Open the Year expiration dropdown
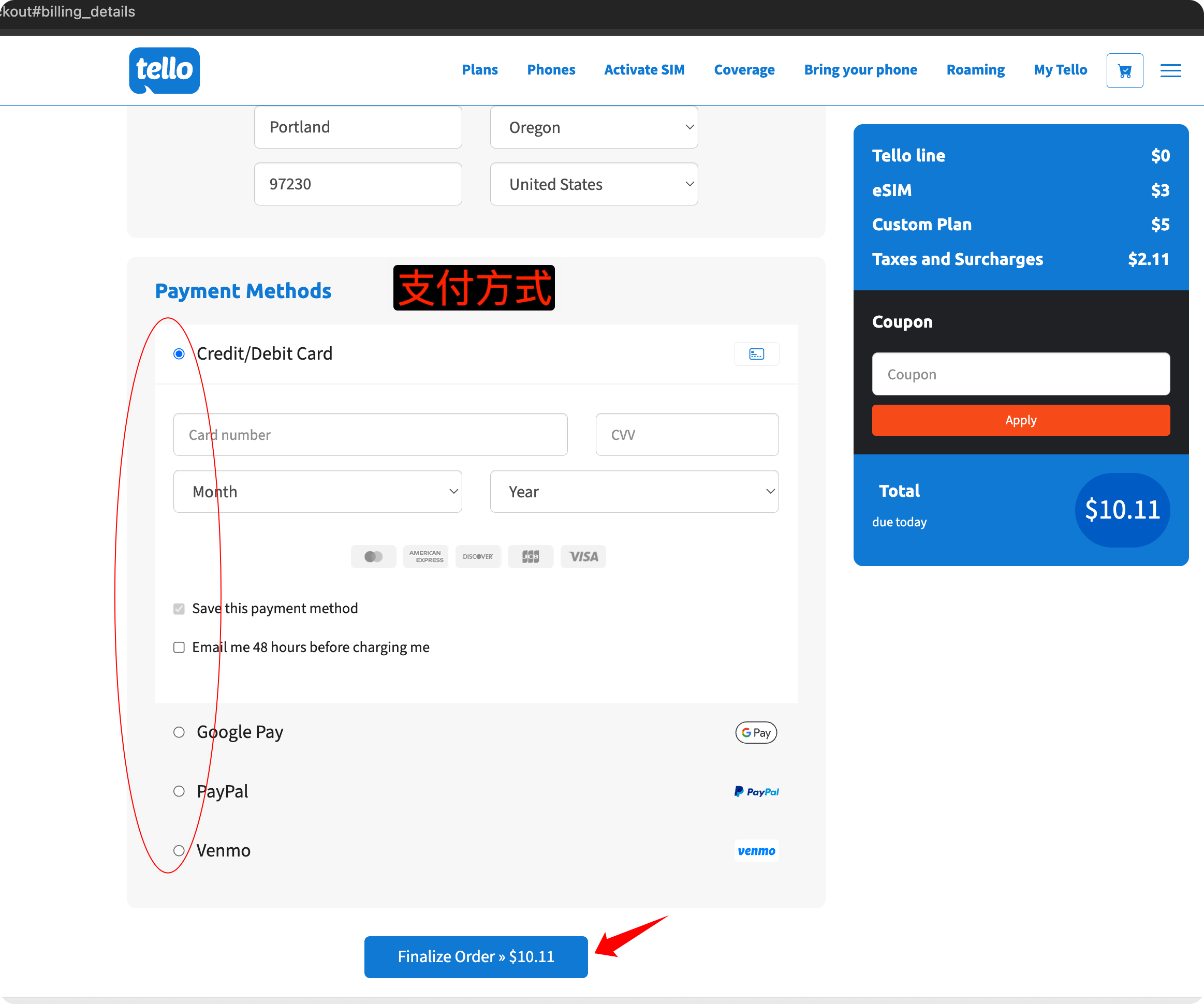 634,491
